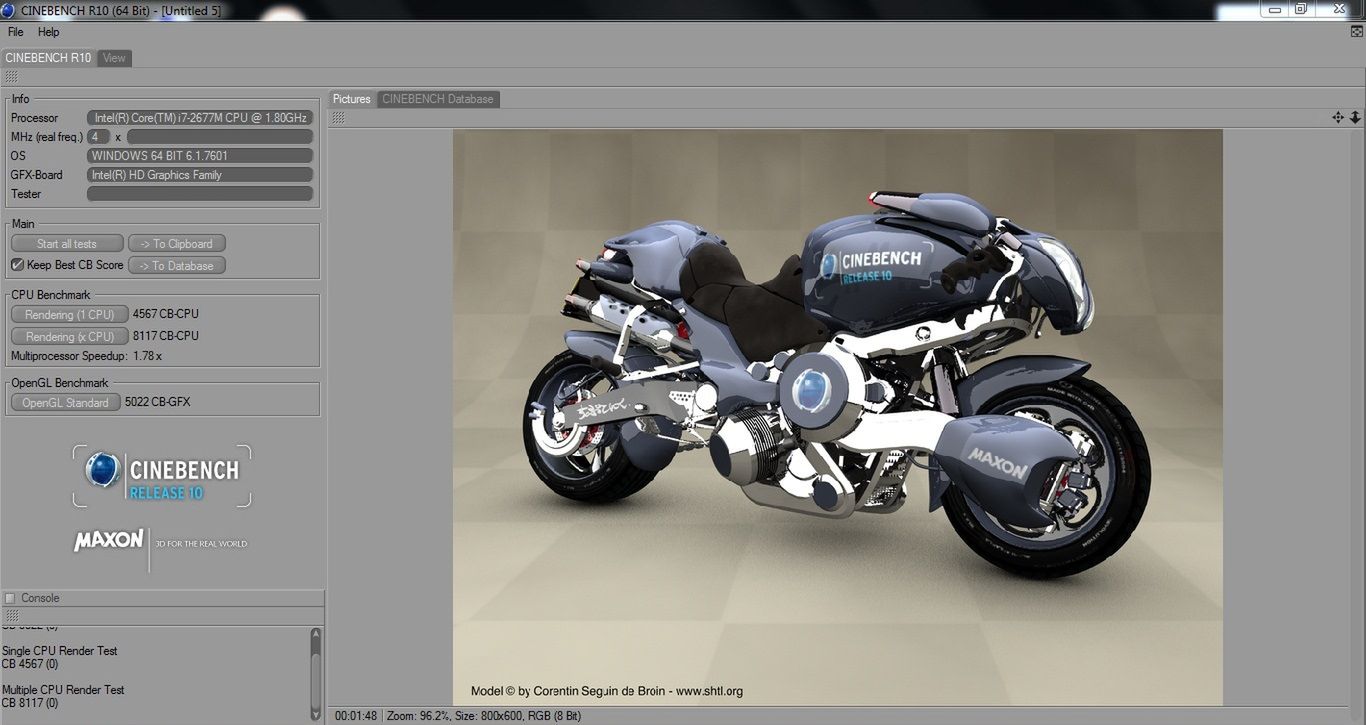The image size is (1366, 725).
Task: Click the zoom-view vertical arrow icon in picture panel
Action: (1355, 118)
